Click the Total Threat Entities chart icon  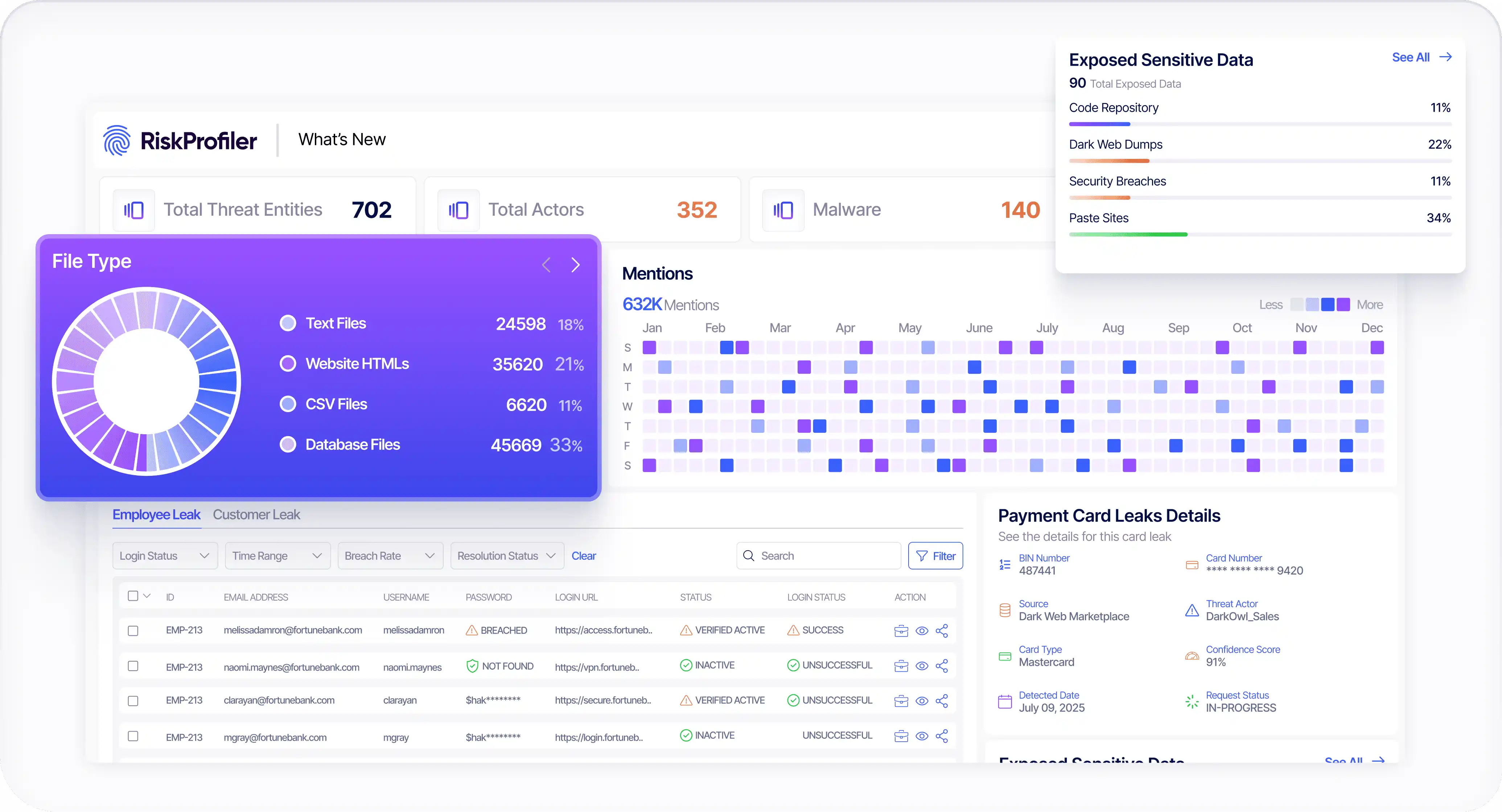(133, 210)
